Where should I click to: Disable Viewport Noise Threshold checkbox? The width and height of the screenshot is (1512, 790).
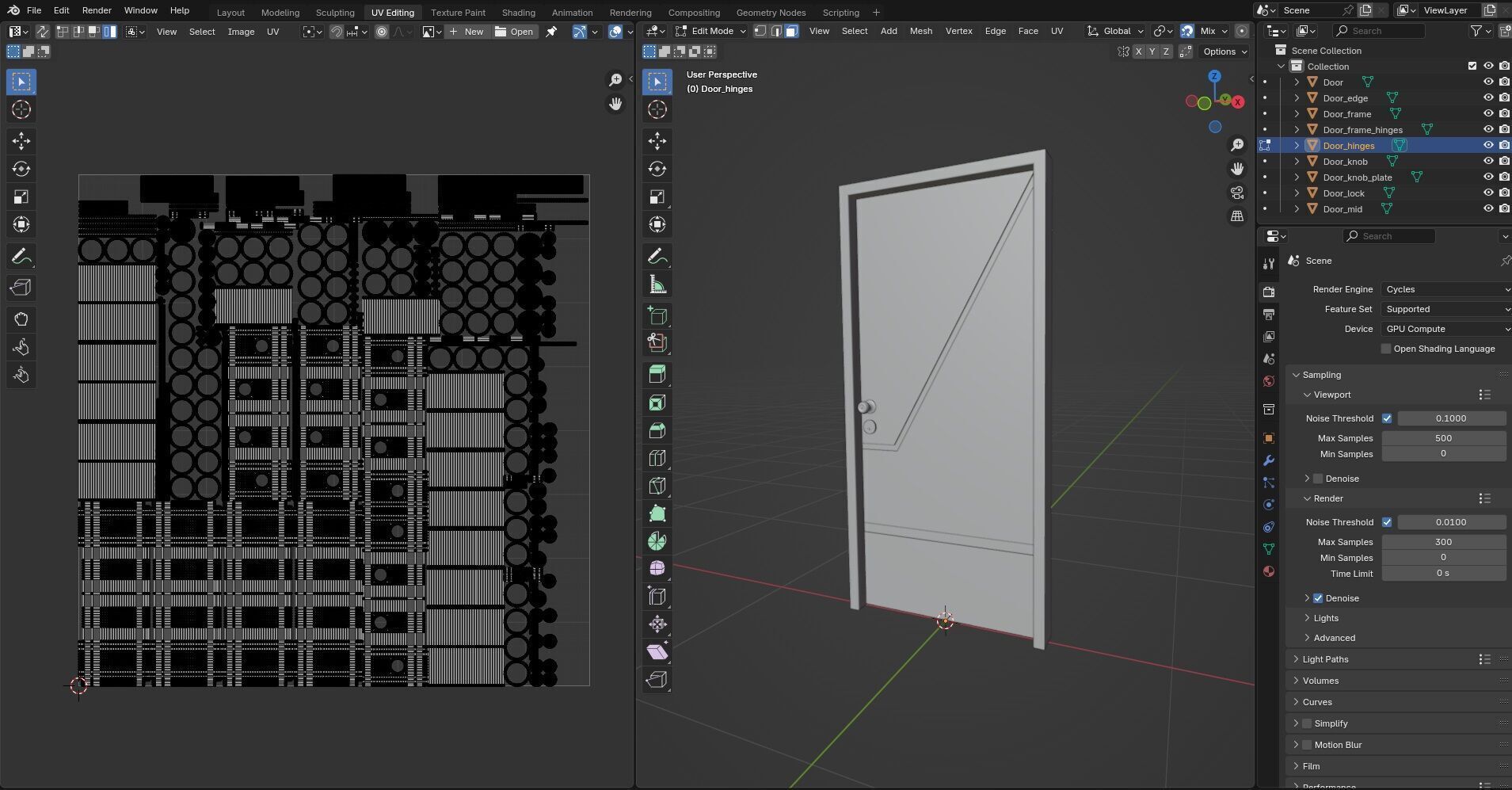(x=1387, y=418)
